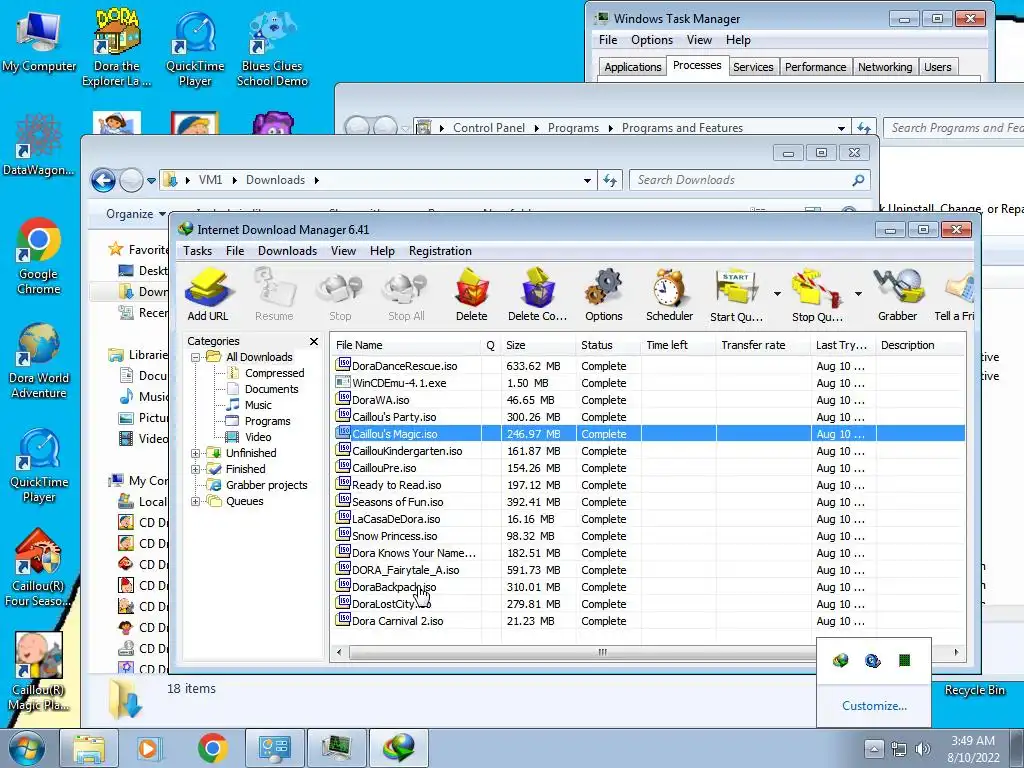Screen dimensions: 1024x768
Task: Open the Dora World Adventure desktop icon
Action: (x=39, y=360)
